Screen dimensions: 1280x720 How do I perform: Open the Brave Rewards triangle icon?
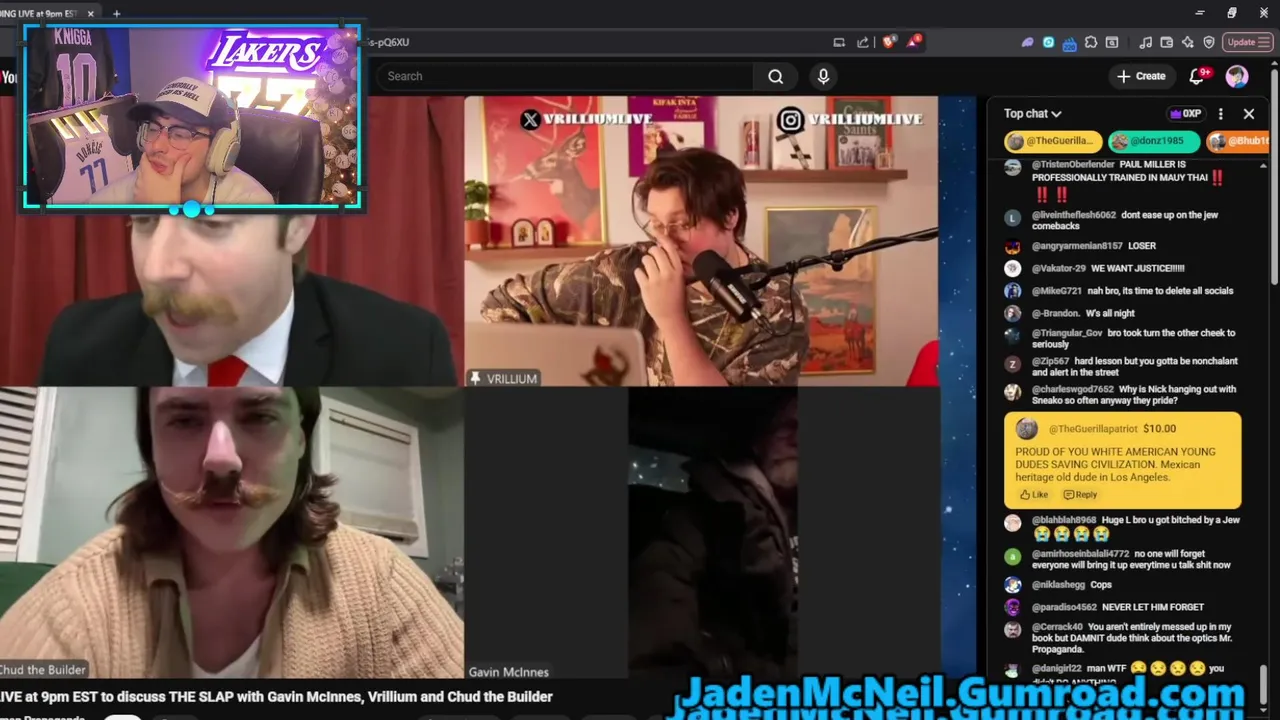(914, 42)
